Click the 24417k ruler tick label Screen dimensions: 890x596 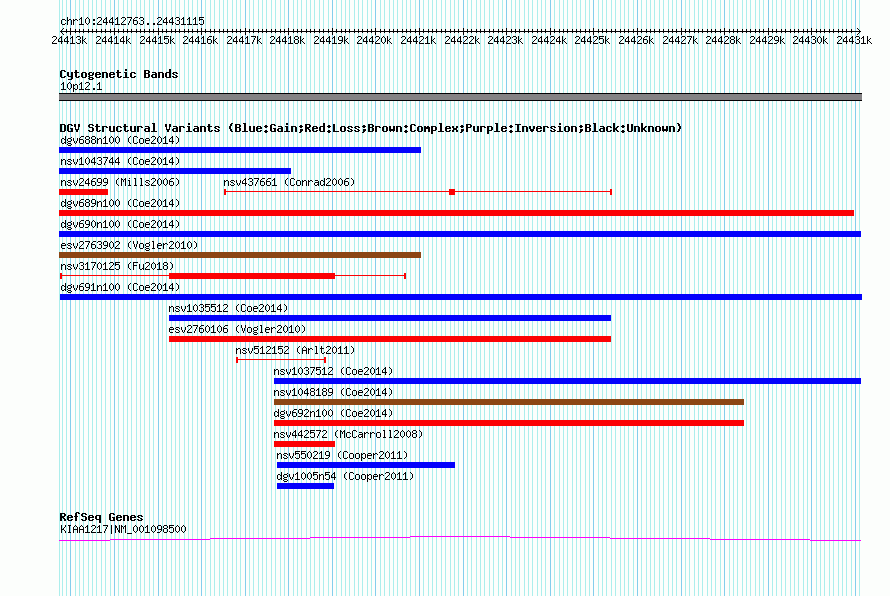click(244, 40)
